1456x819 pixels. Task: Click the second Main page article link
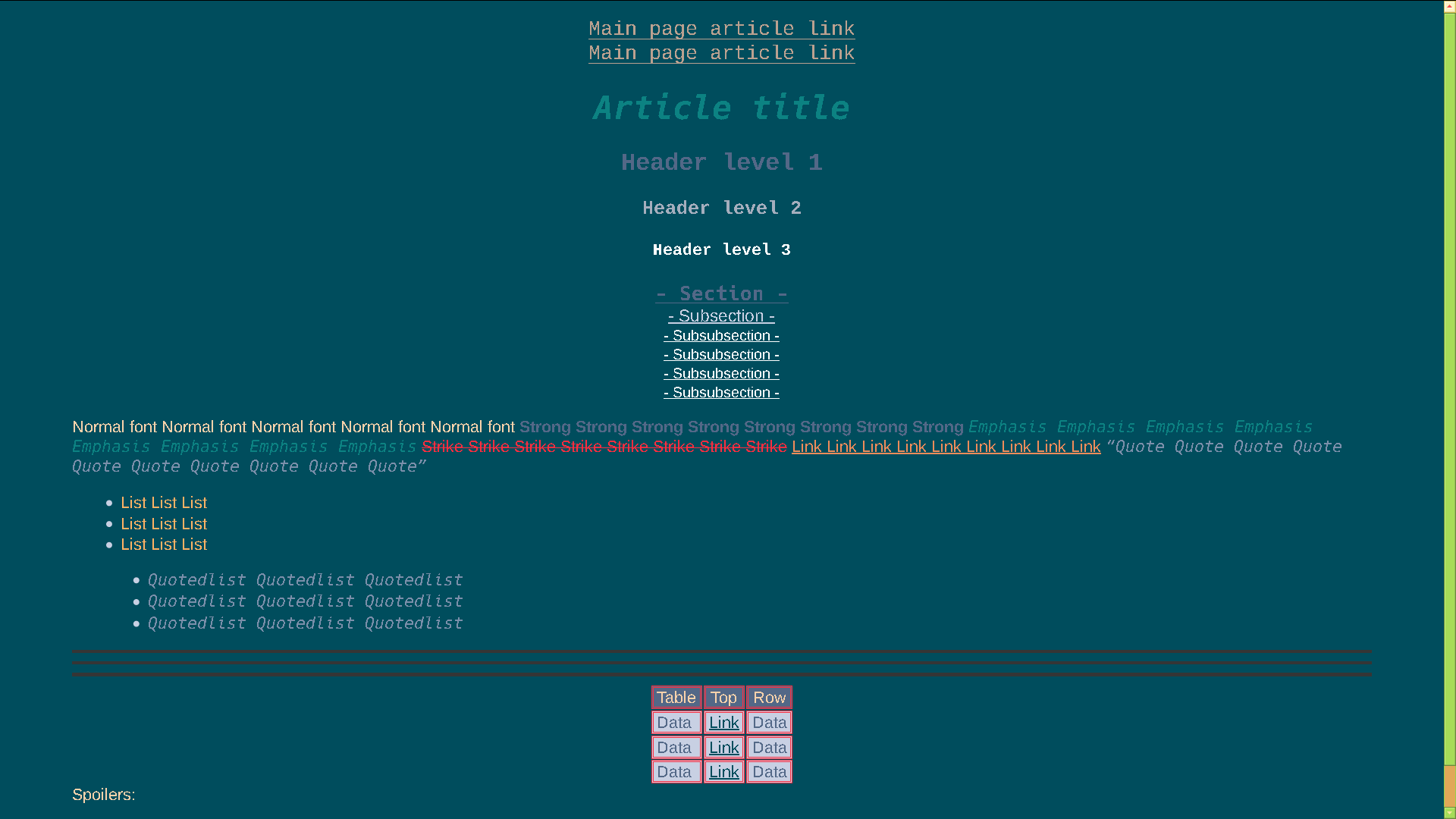(721, 52)
